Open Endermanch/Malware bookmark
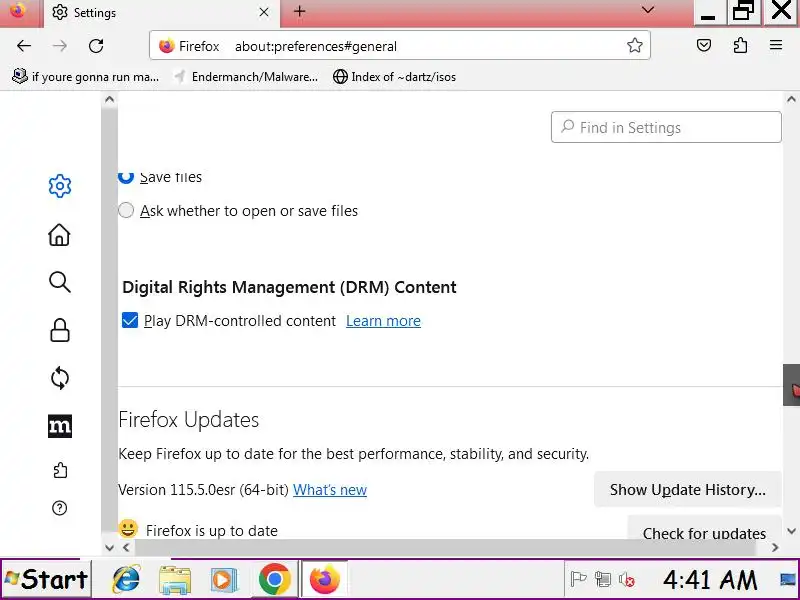The width and height of the screenshot is (800, 600). pos(245,77)
